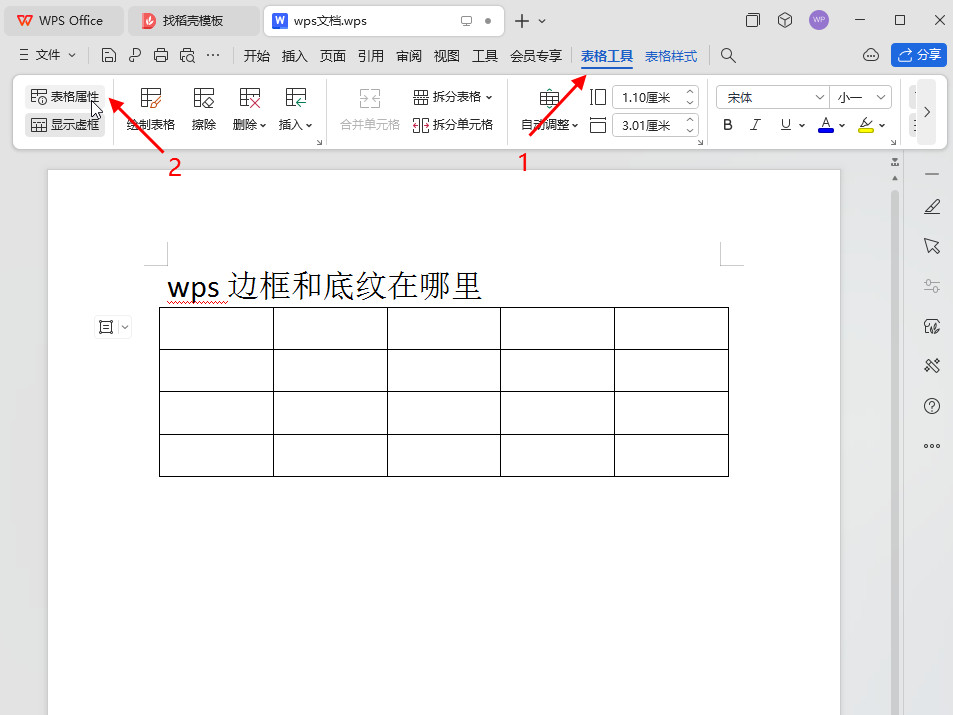Viewport: 953px width, 715px height.
Task: Open the Insert (插入) ribbon tab
Action: point(295,56)
